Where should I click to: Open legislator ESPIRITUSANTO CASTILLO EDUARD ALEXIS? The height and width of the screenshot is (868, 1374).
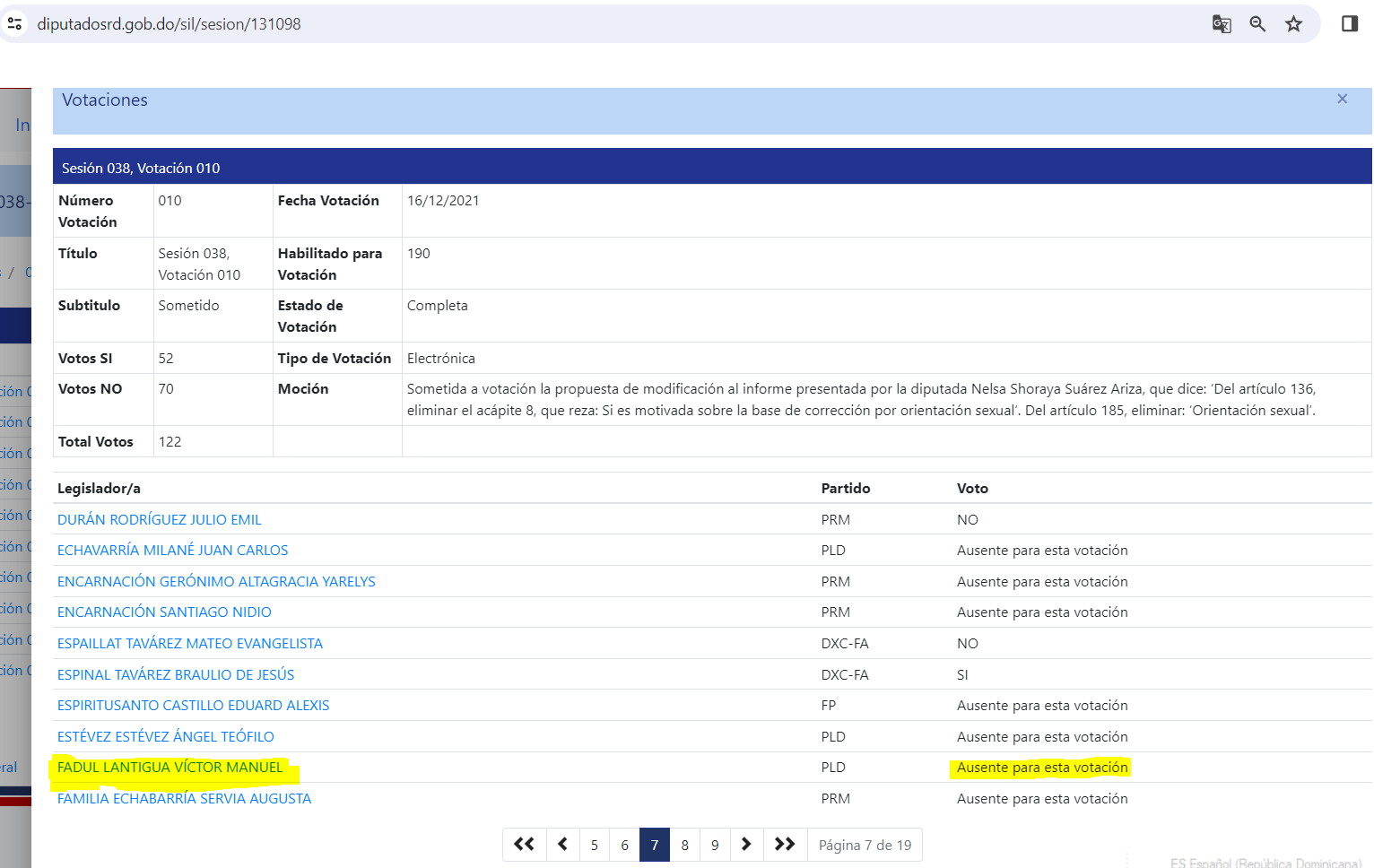pos(194,706)
